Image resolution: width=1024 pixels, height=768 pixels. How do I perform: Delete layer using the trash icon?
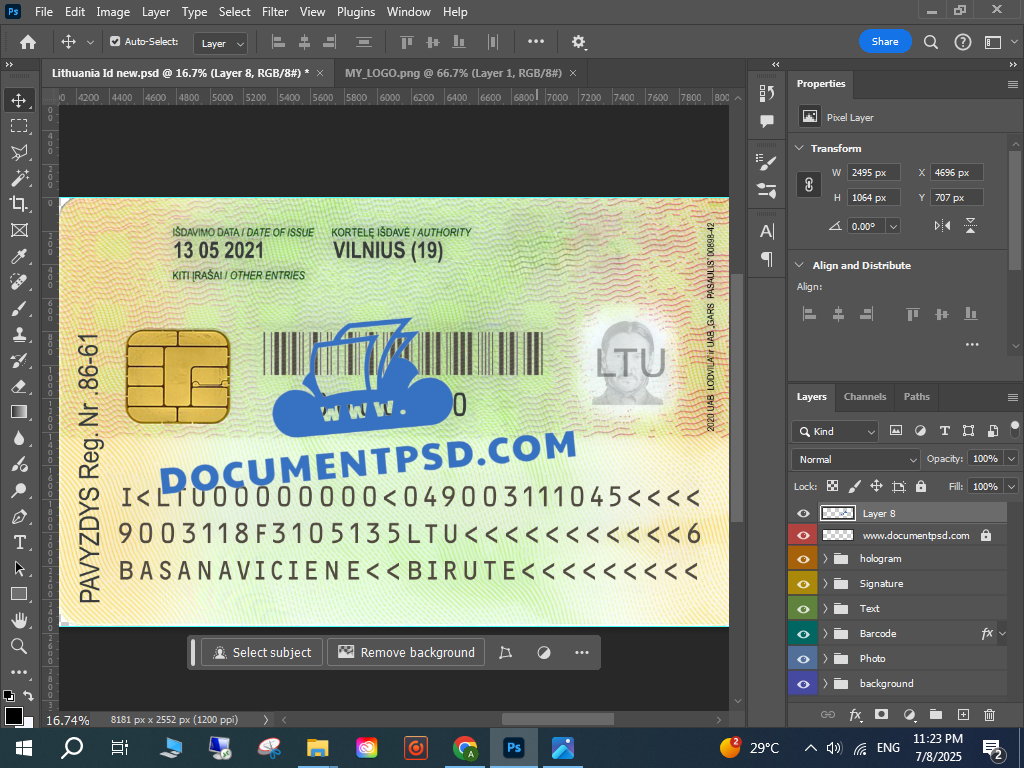[x=989, y=714]
